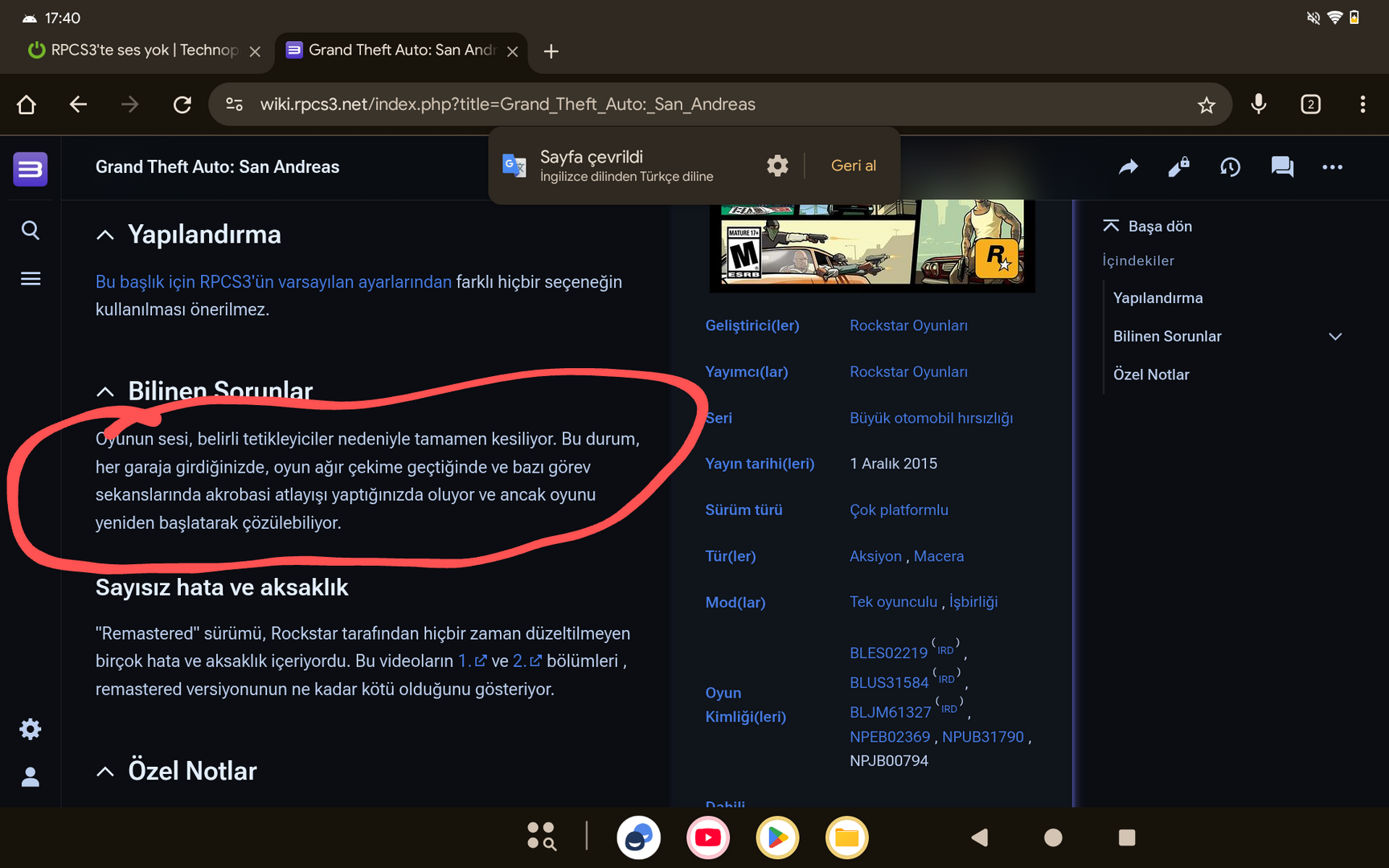Image resolution: width=1389 pixels, height=868 pixels.
Task: Jump to Yapılandırma in contents list
Action: pyautogui.click(x=1157, y=298)
